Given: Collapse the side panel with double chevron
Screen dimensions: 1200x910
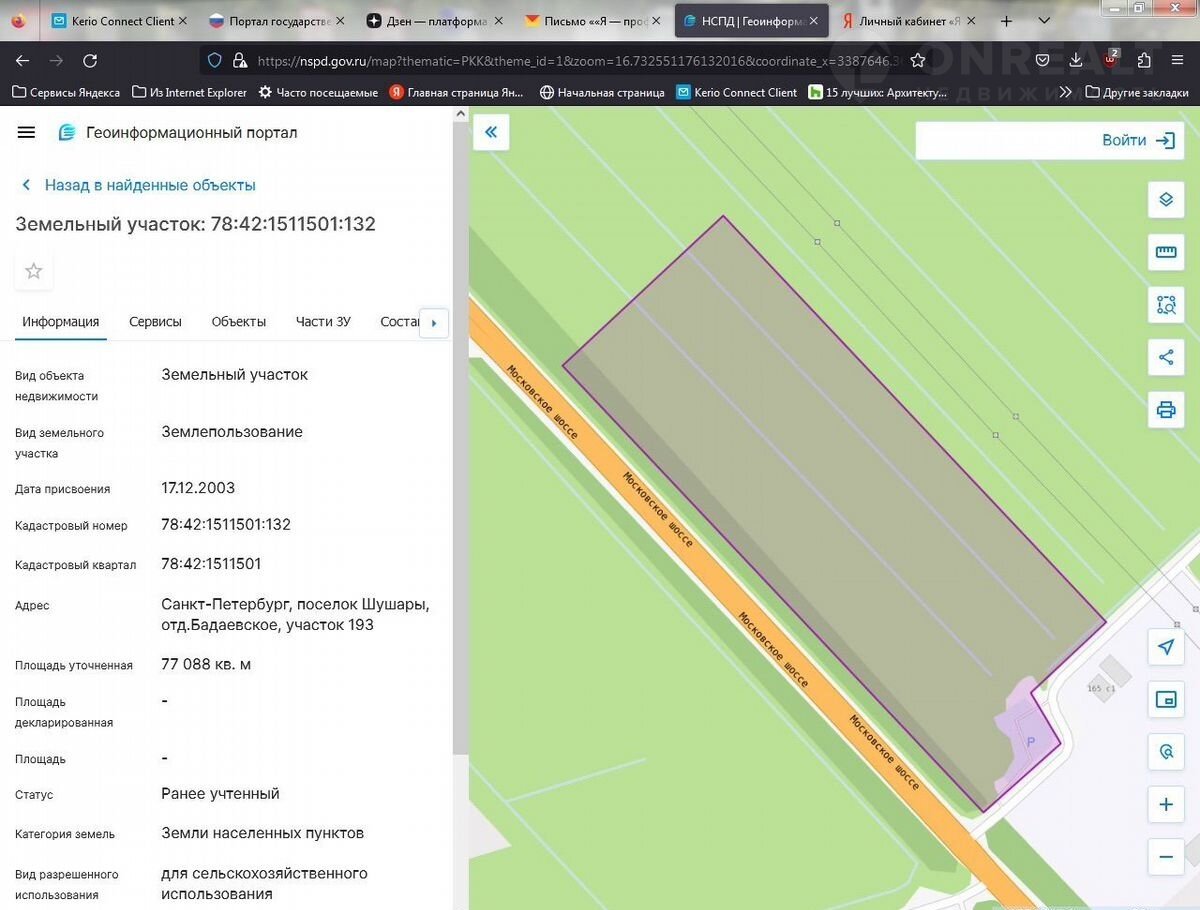Looking at the screenshot, I should pyautogui.click(x=491, y=132).
